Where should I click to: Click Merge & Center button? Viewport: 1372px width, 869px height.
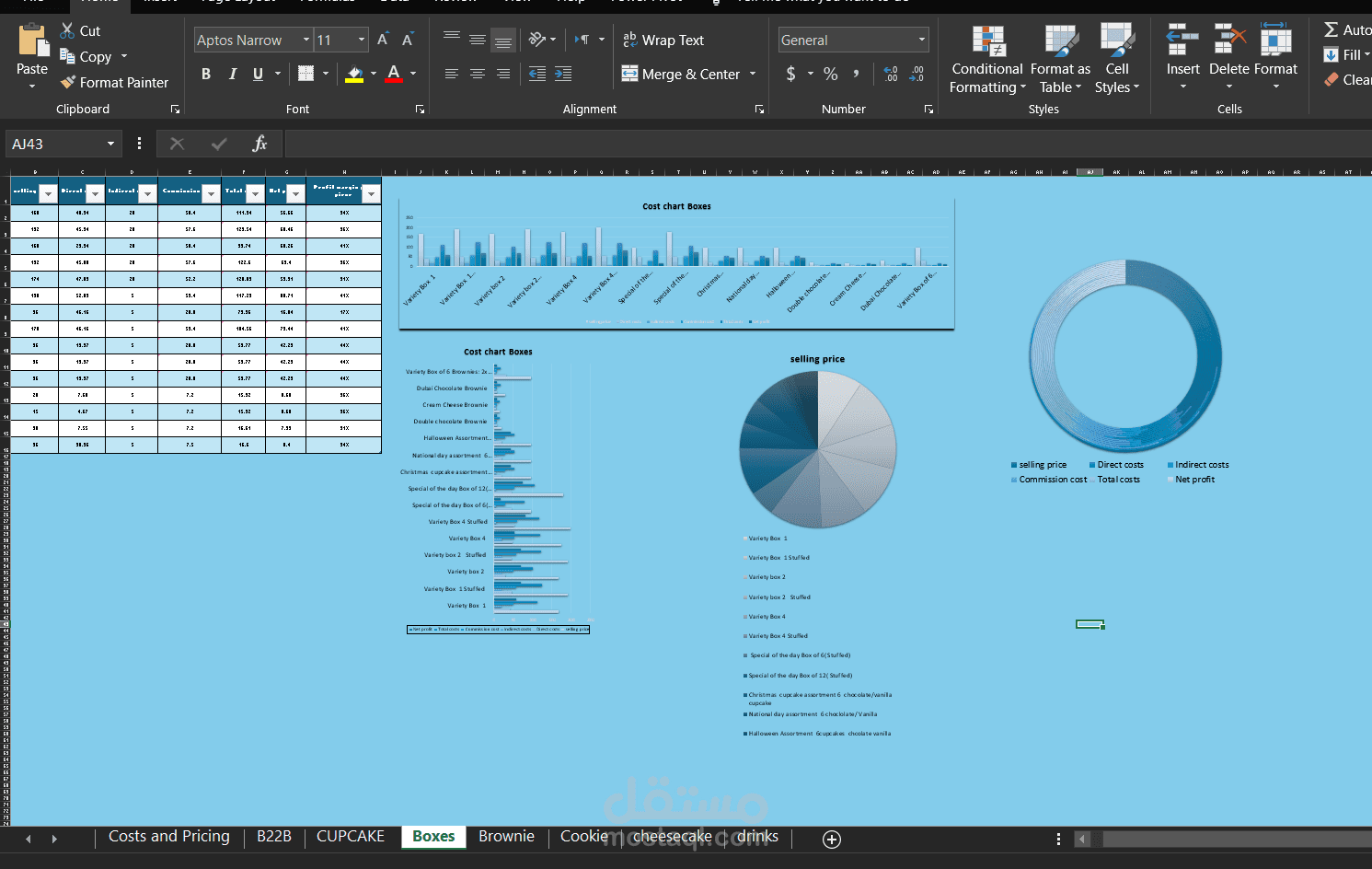pyautogui.click(x=681, y=74)
